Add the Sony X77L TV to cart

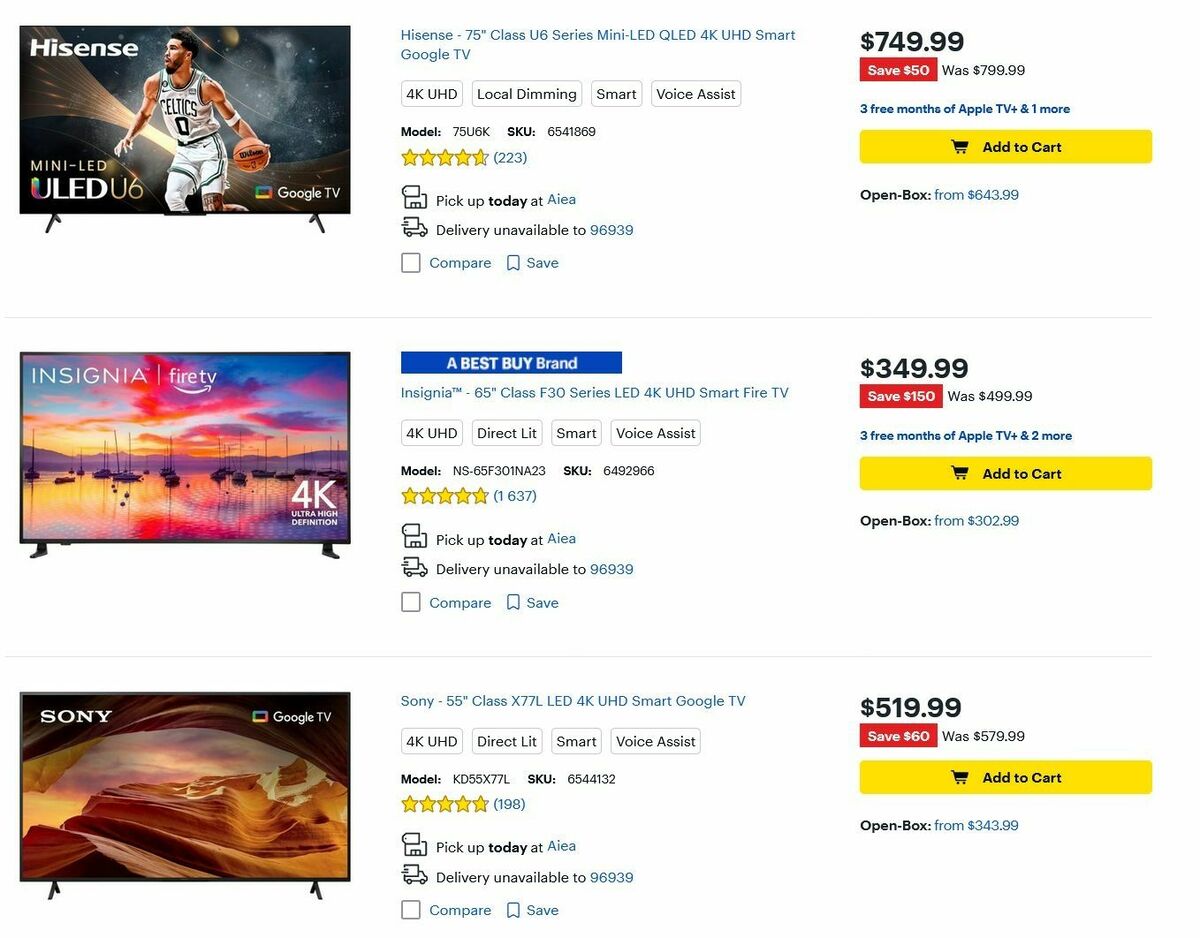[x=1005, y=777]
